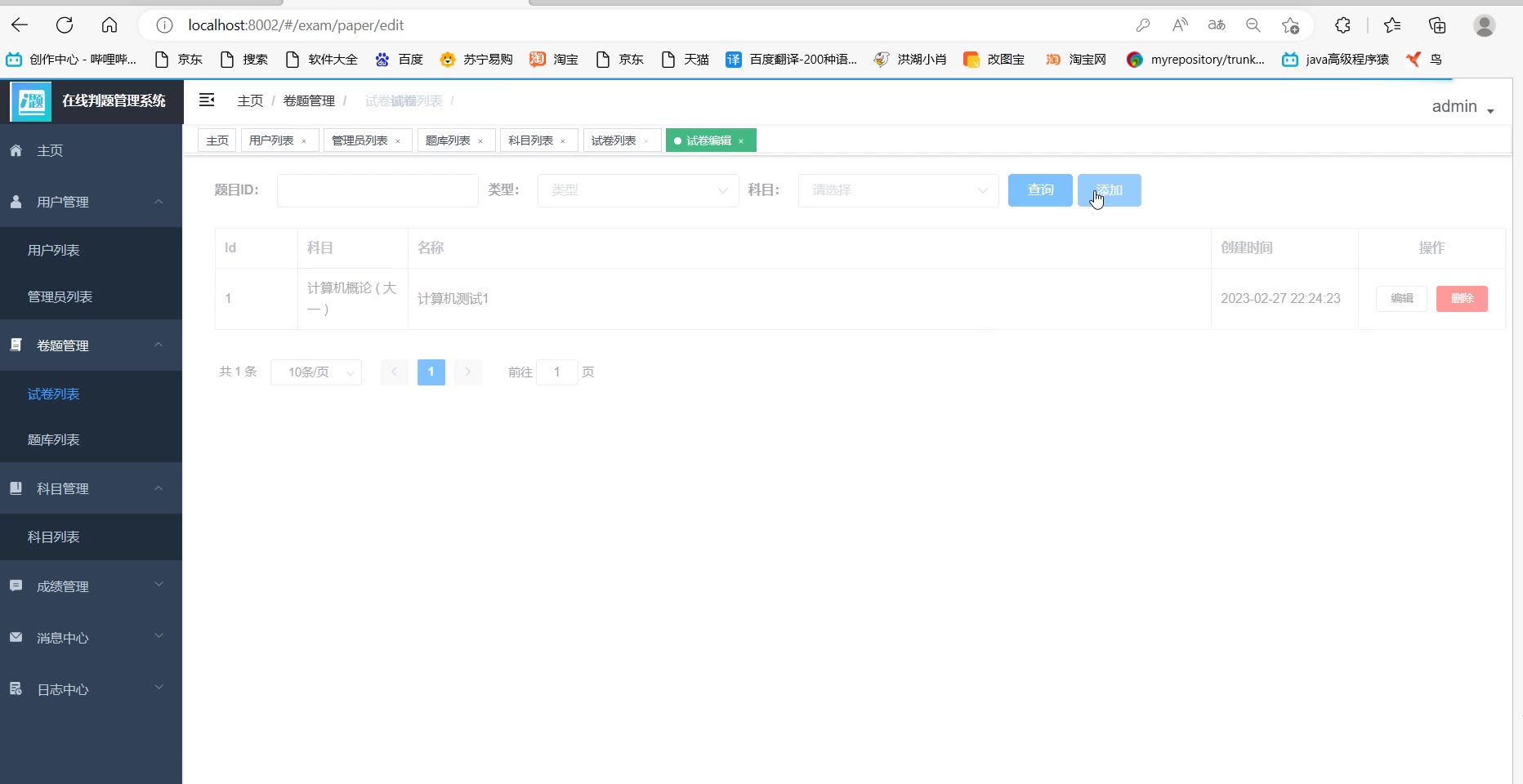Click the book icon beside 科目管理
This screenshot has width=1523, height=784.
pyautogui.click(x=16, y=488)
